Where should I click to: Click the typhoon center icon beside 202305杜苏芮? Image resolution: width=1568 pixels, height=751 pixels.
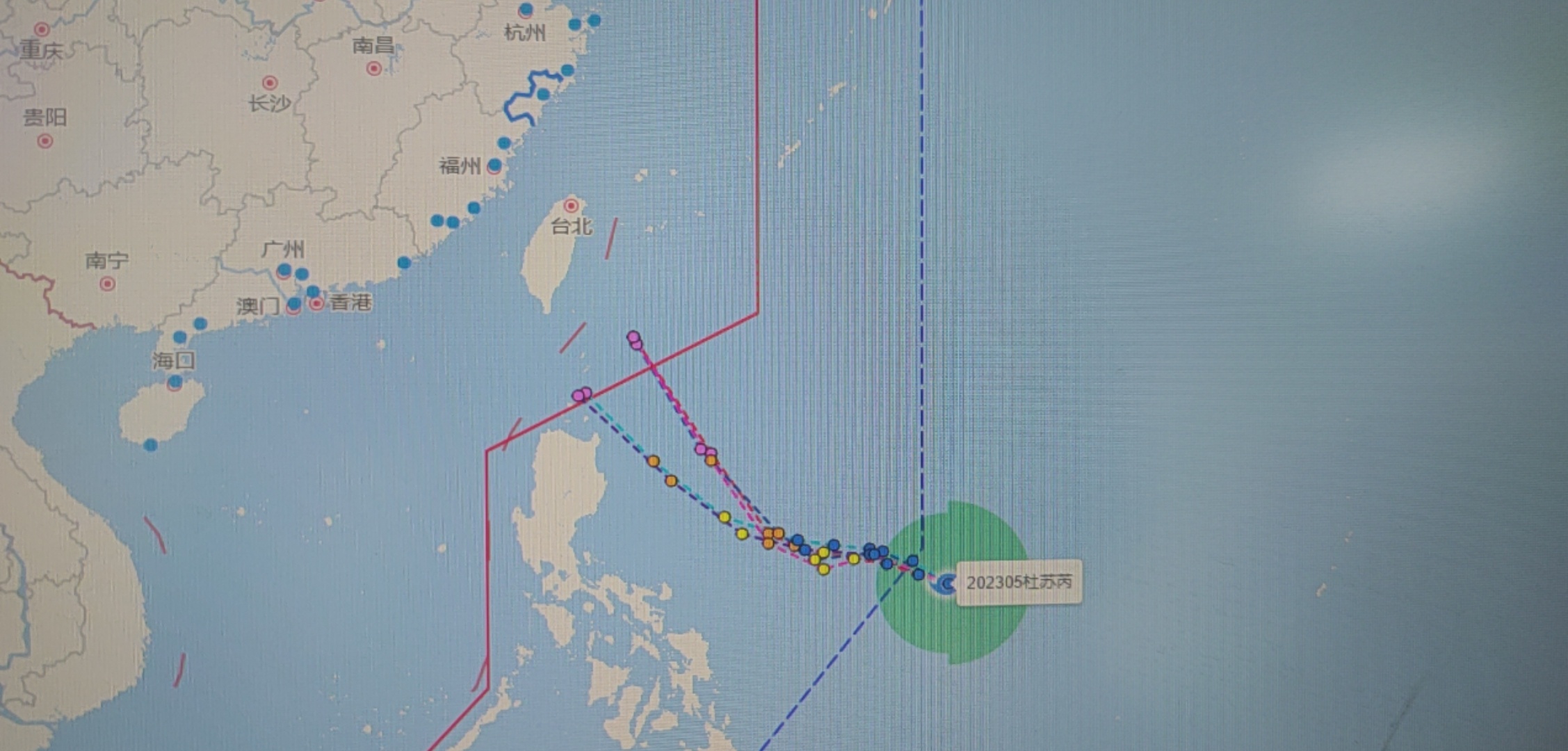pyautogui.click(x=946, y=583)
